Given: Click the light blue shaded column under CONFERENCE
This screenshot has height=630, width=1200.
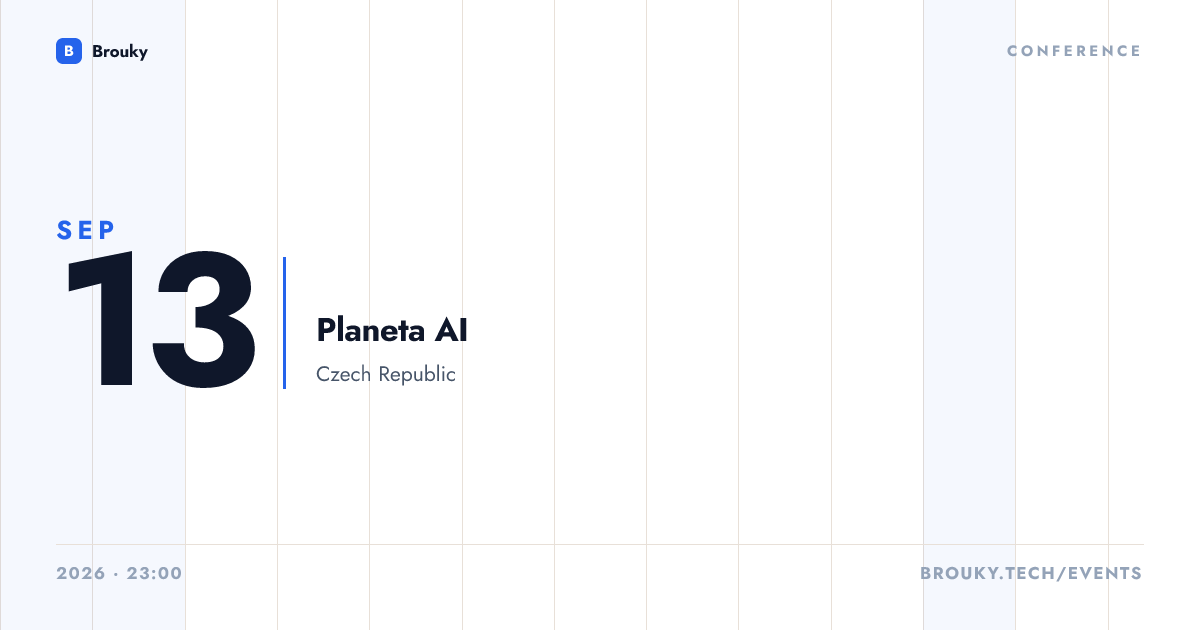Looking at the screenshot, I should pyautogui.click(x=969, y=315).
